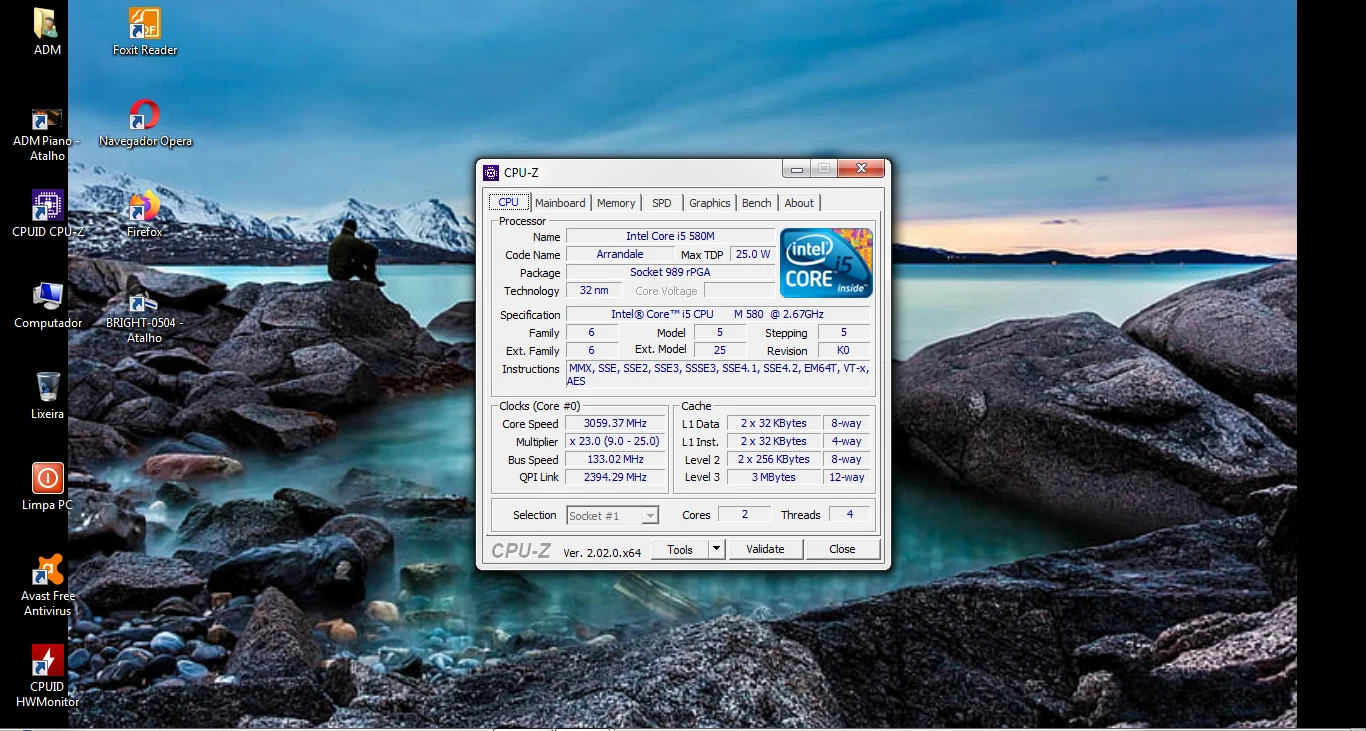This screenshot has width=1366, height=731.
Task: Open the ADM folder icon on desktop
Action: (47, 24)
